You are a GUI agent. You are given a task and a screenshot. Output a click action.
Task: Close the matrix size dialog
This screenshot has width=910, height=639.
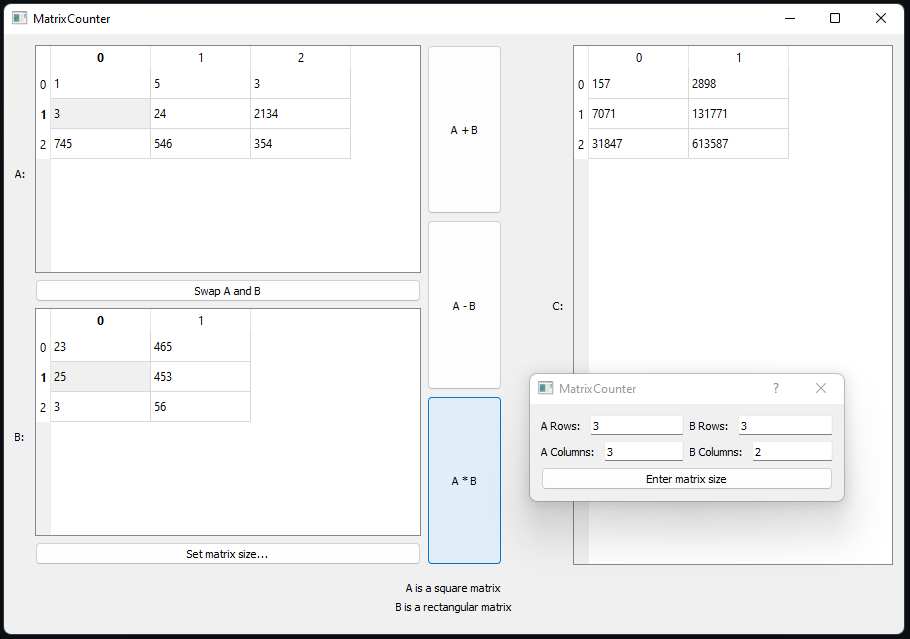click(x=821, y=388)
